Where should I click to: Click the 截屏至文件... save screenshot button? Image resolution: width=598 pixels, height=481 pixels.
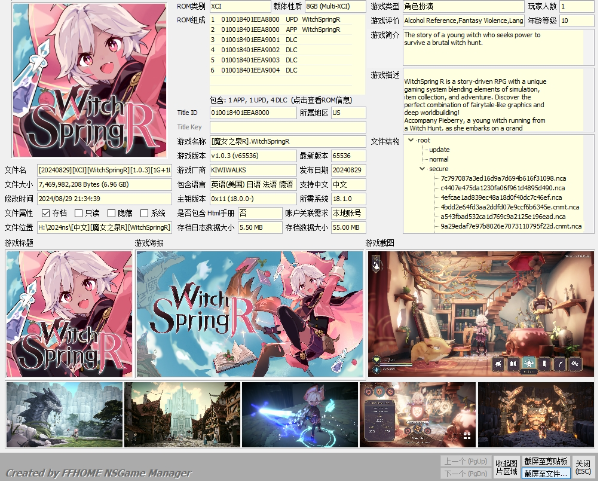[x=546, y=473]
